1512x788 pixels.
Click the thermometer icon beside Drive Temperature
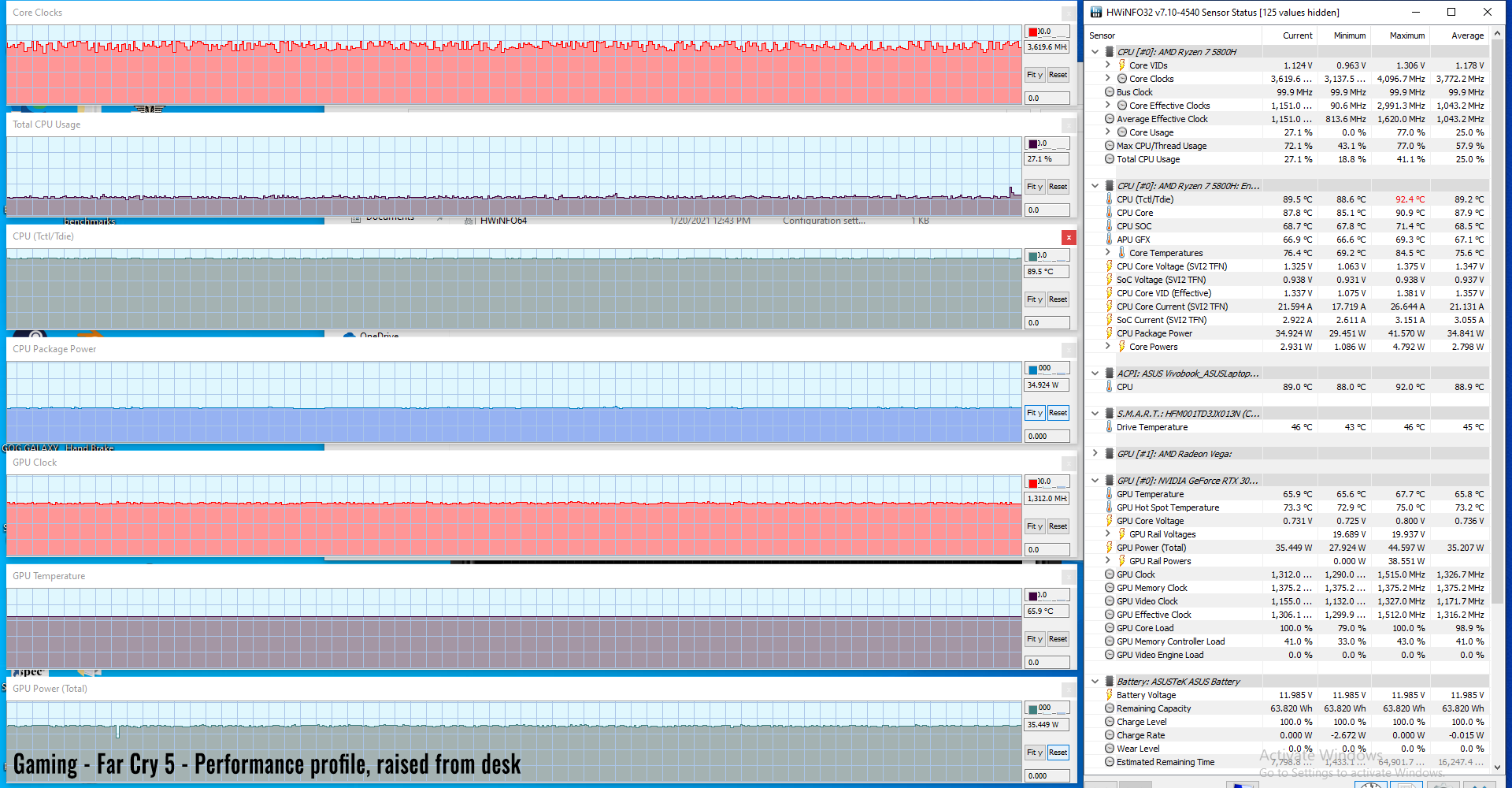click(1110, 427)
